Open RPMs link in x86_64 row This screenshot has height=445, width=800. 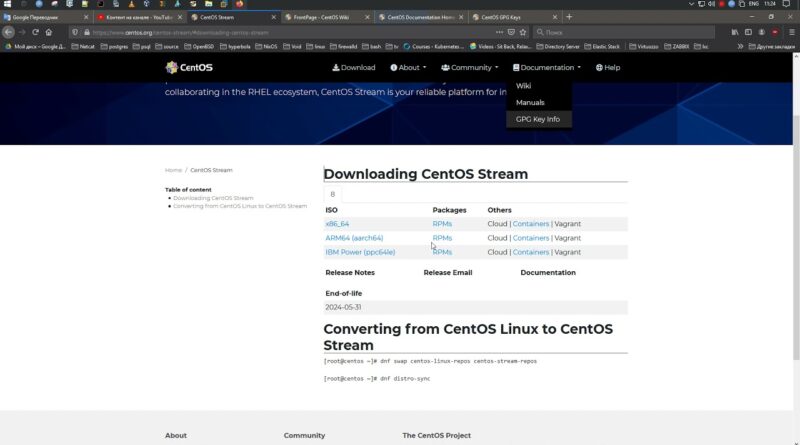click(442, 224)
